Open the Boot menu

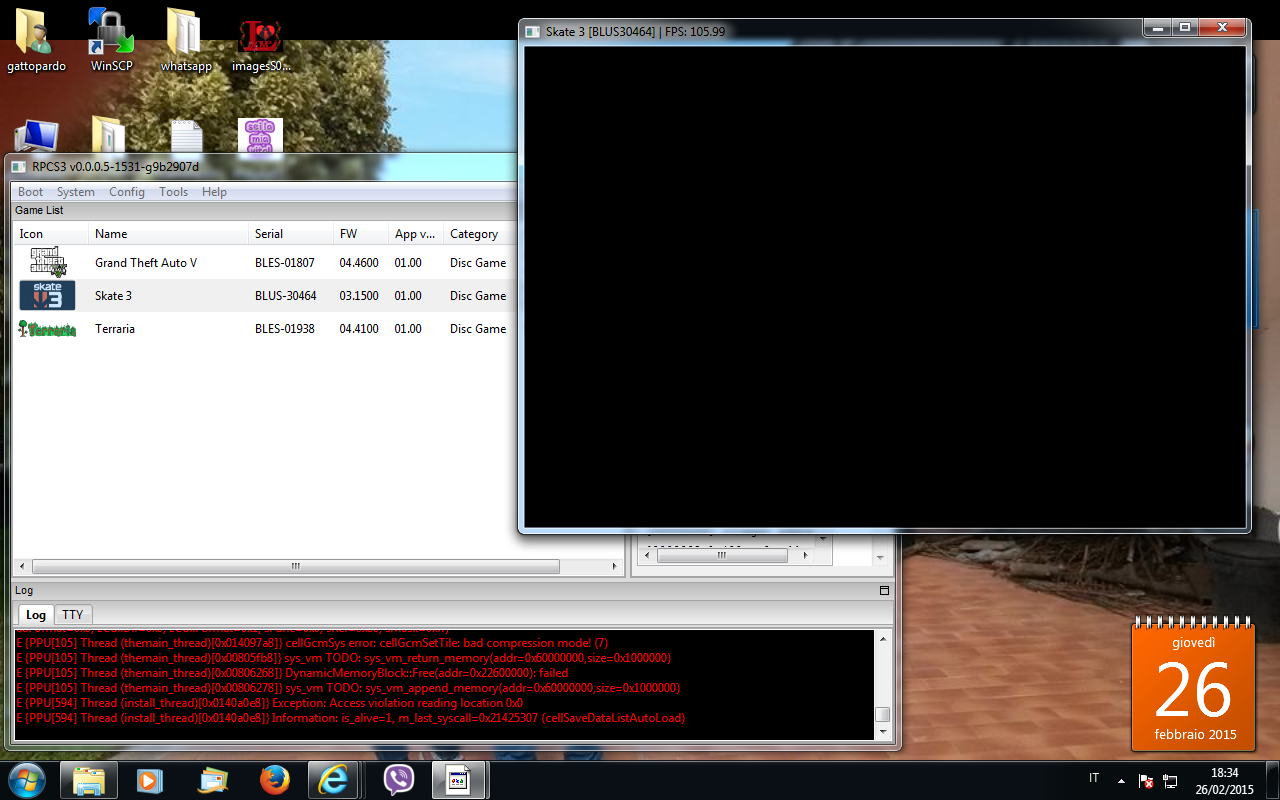(31, 192)
